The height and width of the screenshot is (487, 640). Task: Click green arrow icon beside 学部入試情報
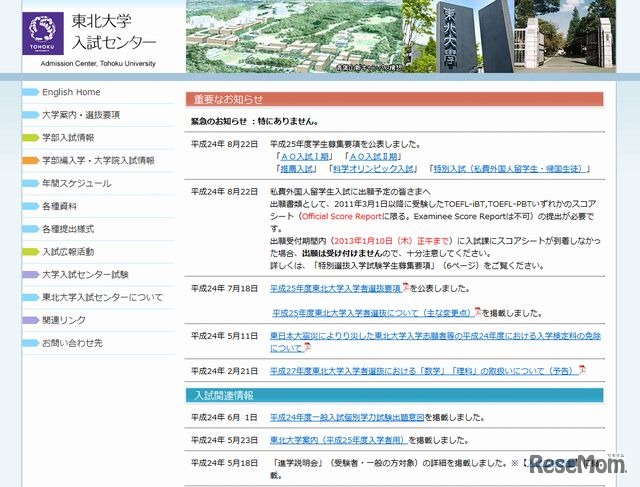(x=31, y=138)
